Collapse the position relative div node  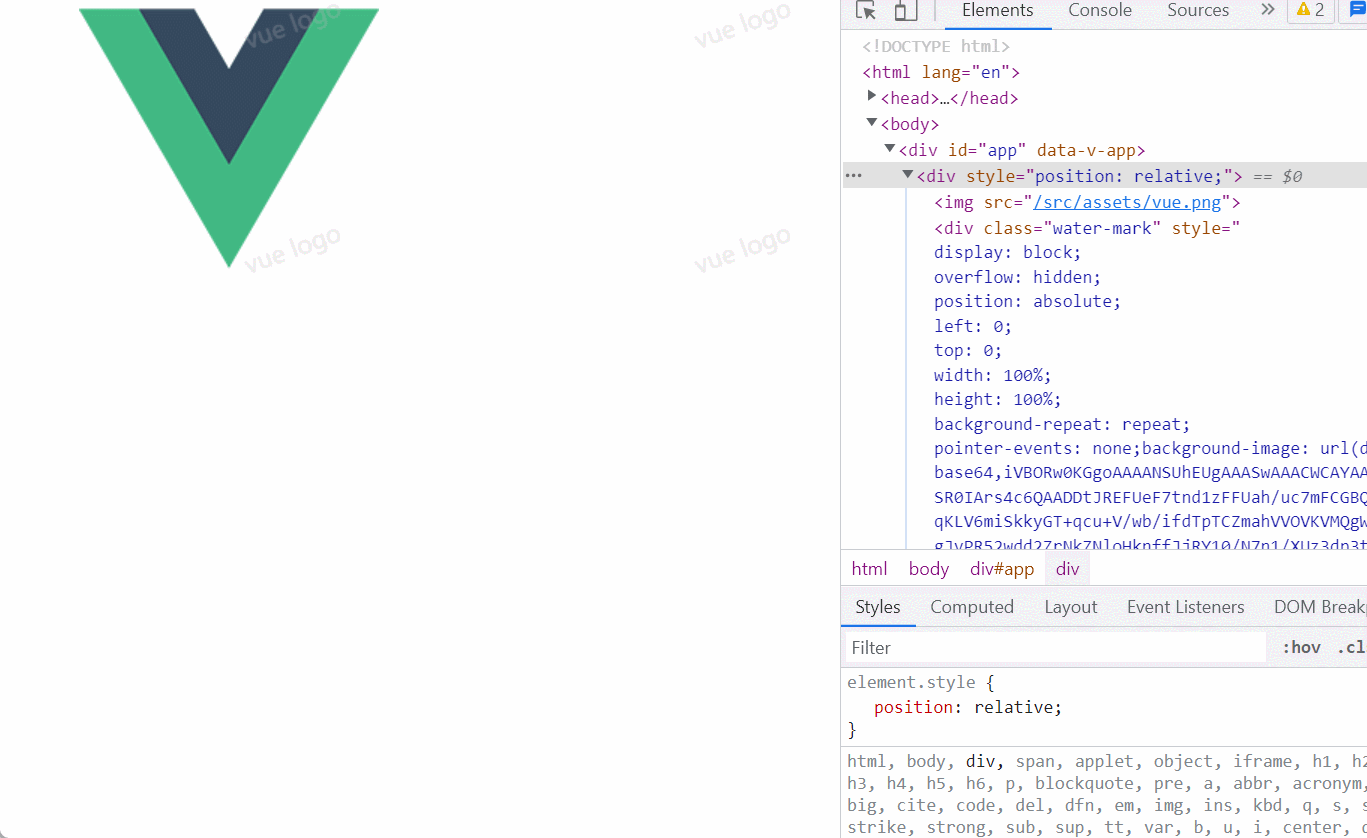point(908,175)
